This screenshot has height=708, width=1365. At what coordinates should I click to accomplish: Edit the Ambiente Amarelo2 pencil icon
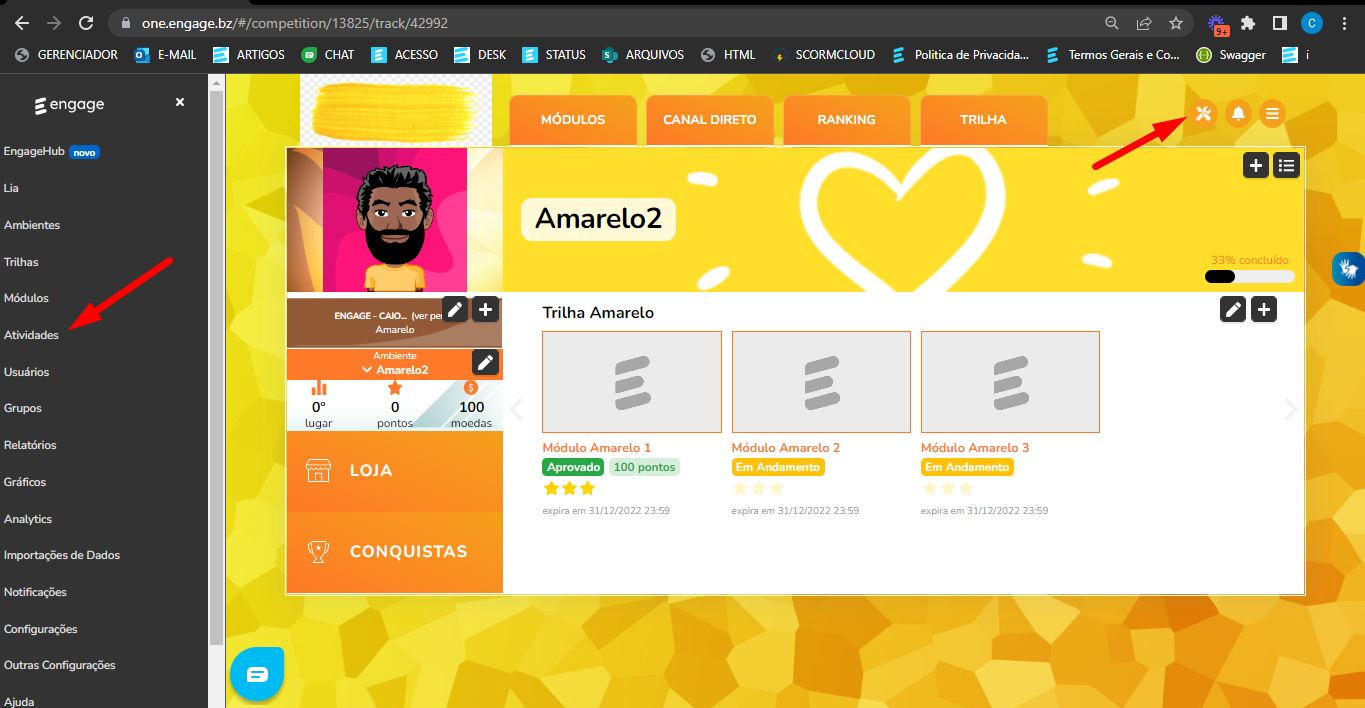point(485,362)
